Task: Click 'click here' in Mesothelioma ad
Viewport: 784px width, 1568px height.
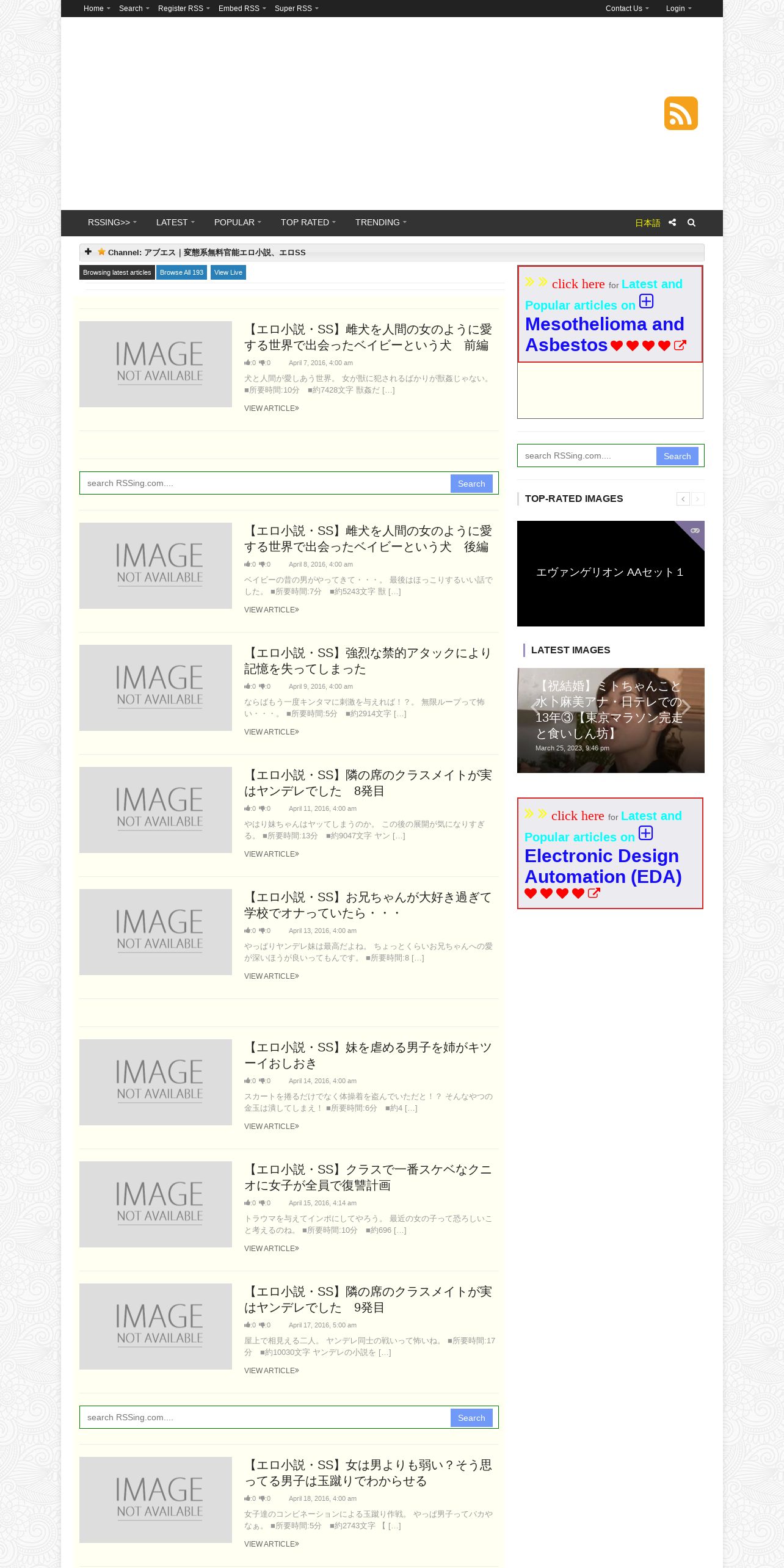Action: click(x=578, y=284)
